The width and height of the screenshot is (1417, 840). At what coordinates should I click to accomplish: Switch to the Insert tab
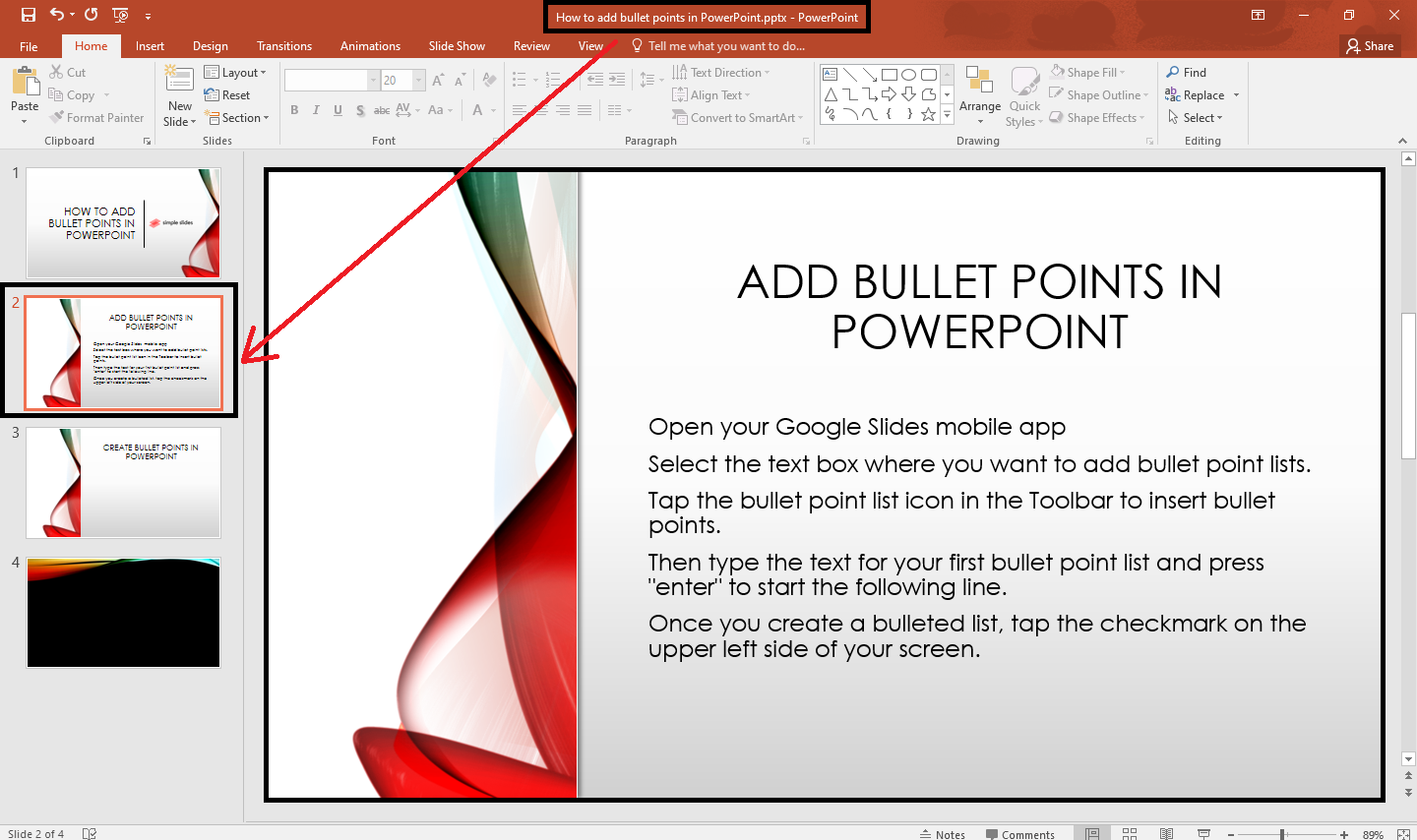click(150, 46)
